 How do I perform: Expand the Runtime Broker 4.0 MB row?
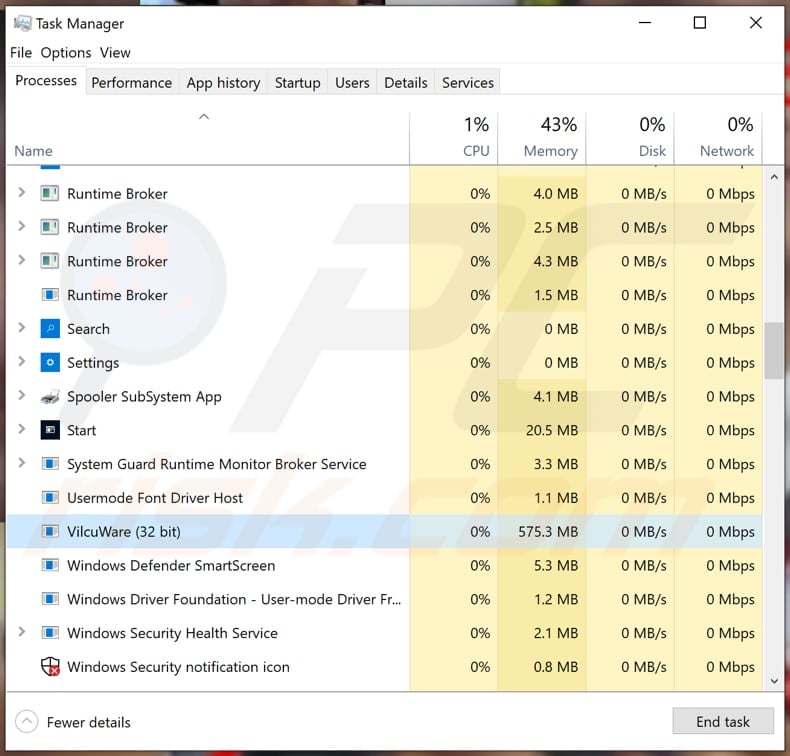coord(21,192)
